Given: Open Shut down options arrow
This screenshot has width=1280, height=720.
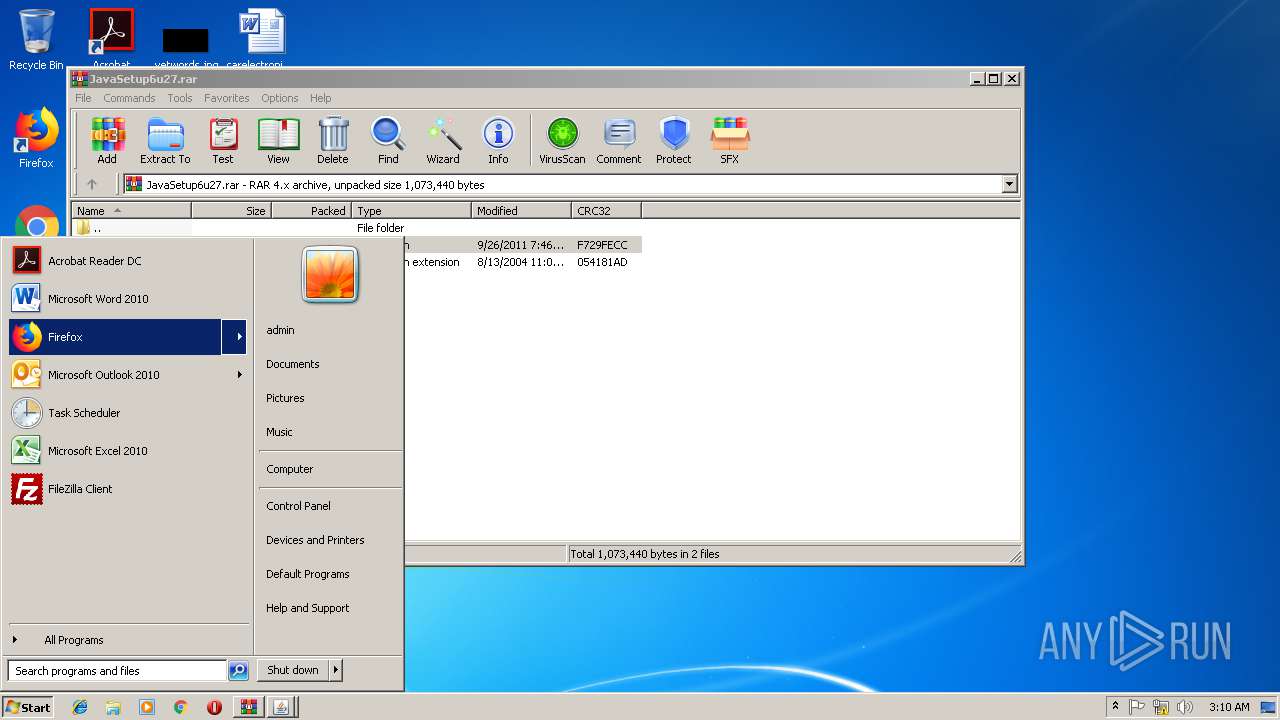Looking at the screenshot, I should point(336,670).
